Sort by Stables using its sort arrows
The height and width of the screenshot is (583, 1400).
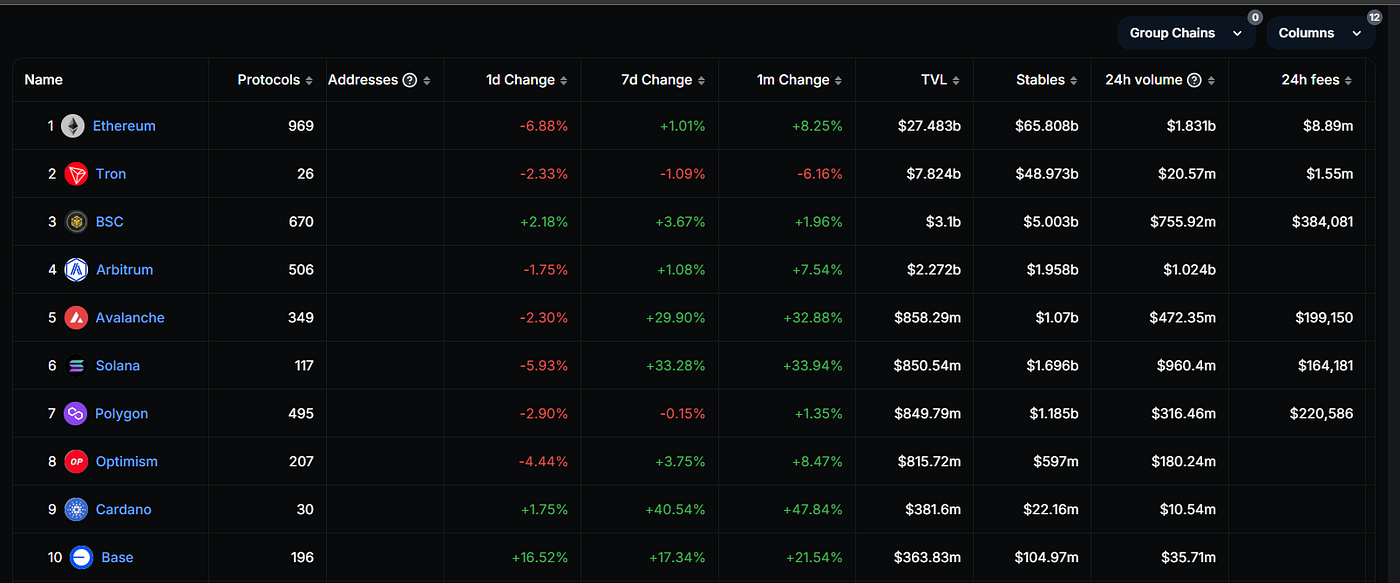click(1074, 80)
